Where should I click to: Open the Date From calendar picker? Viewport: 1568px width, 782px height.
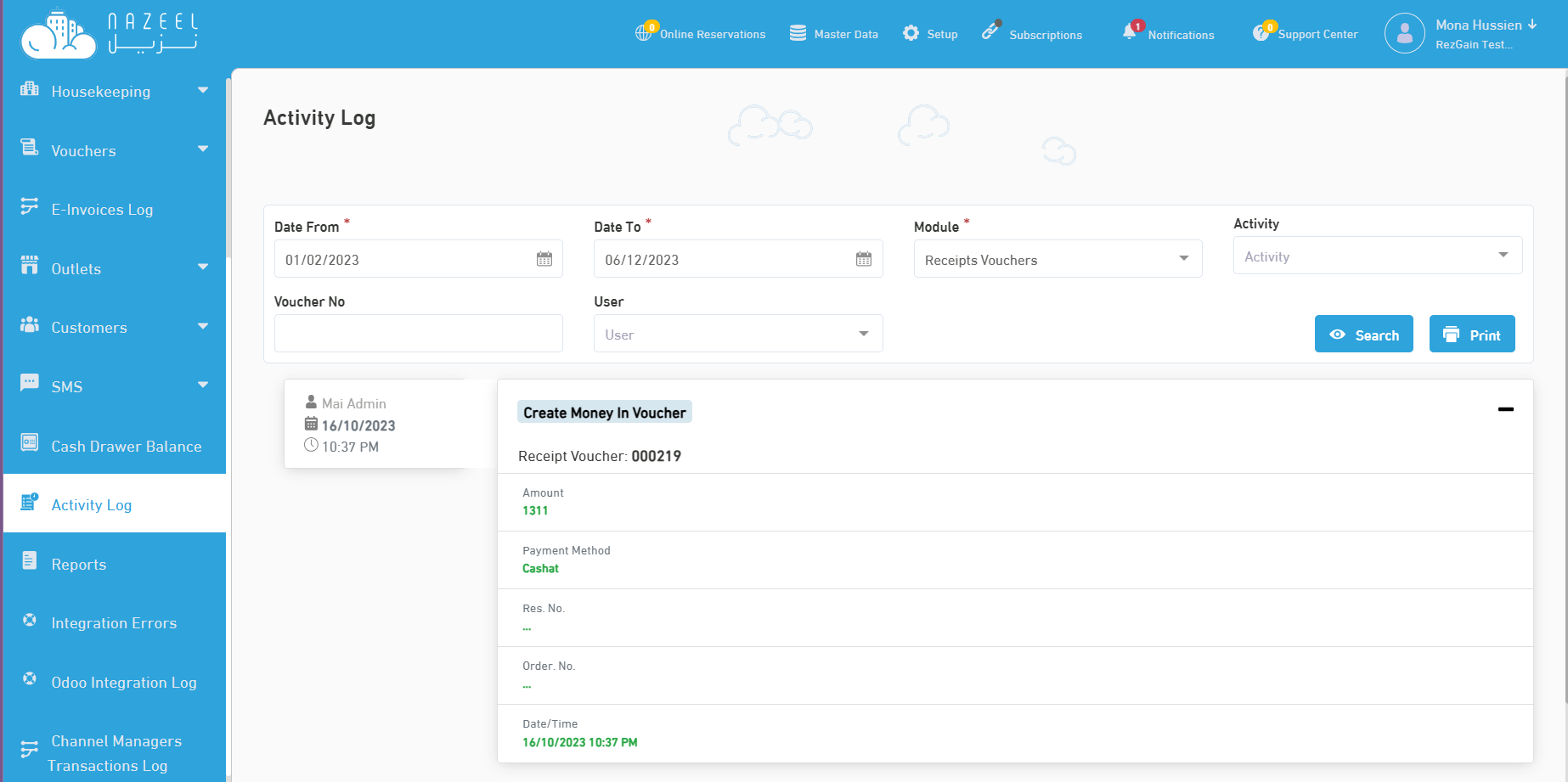[x=544, y=259]
